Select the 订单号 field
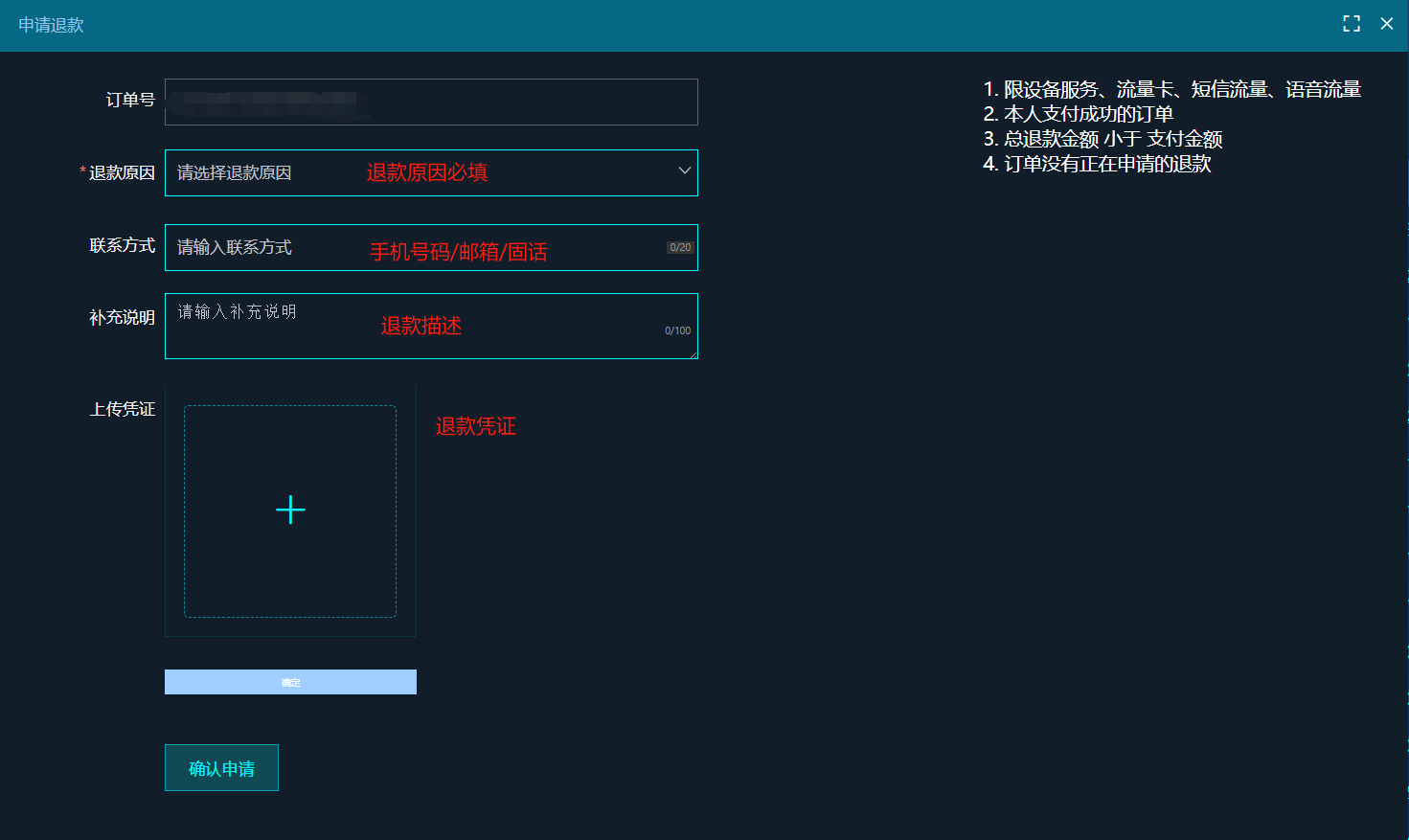Viewport: 1409px width, 840px height. [x=431, y=102]
